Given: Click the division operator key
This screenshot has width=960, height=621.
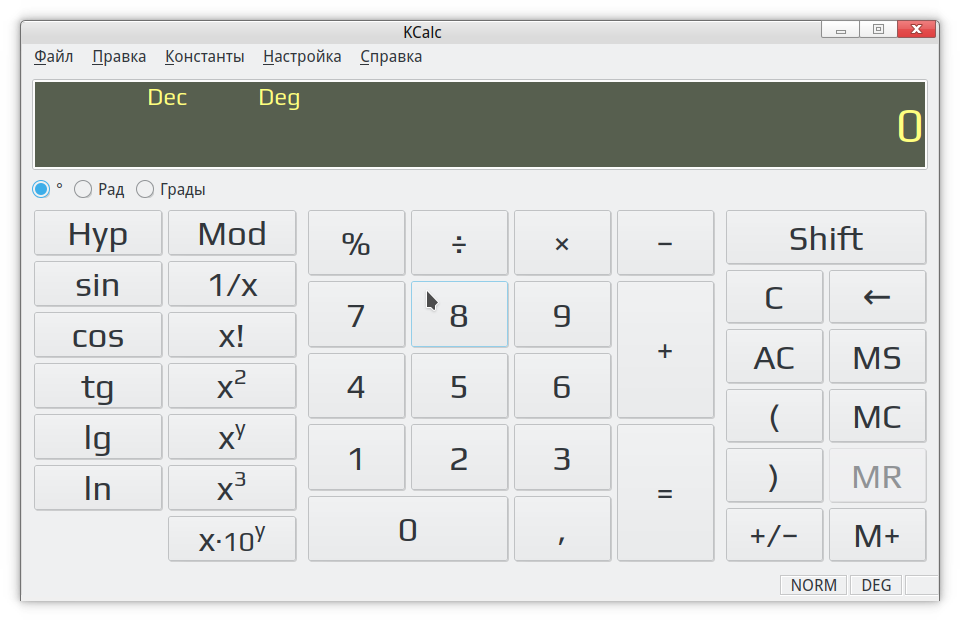Looking at the screenshot, I should [x=459, y=243].
